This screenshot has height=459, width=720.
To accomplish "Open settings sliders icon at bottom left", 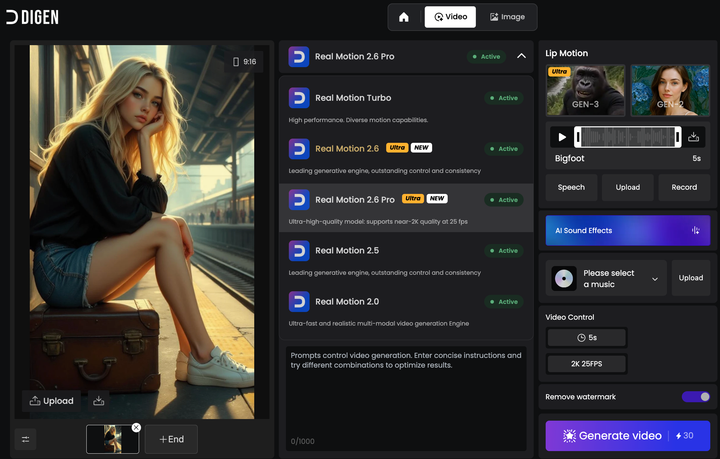I will [x=26, y=439].
